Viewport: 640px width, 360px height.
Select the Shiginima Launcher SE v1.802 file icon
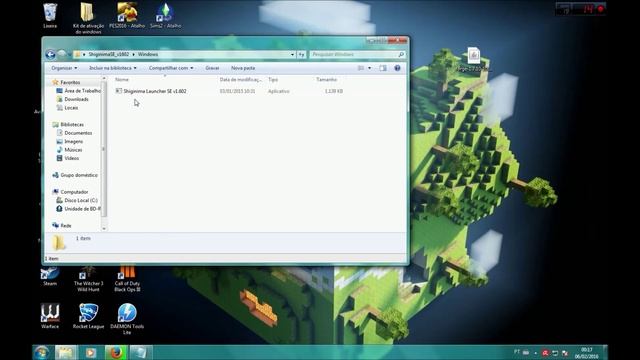tap(119, 91)
